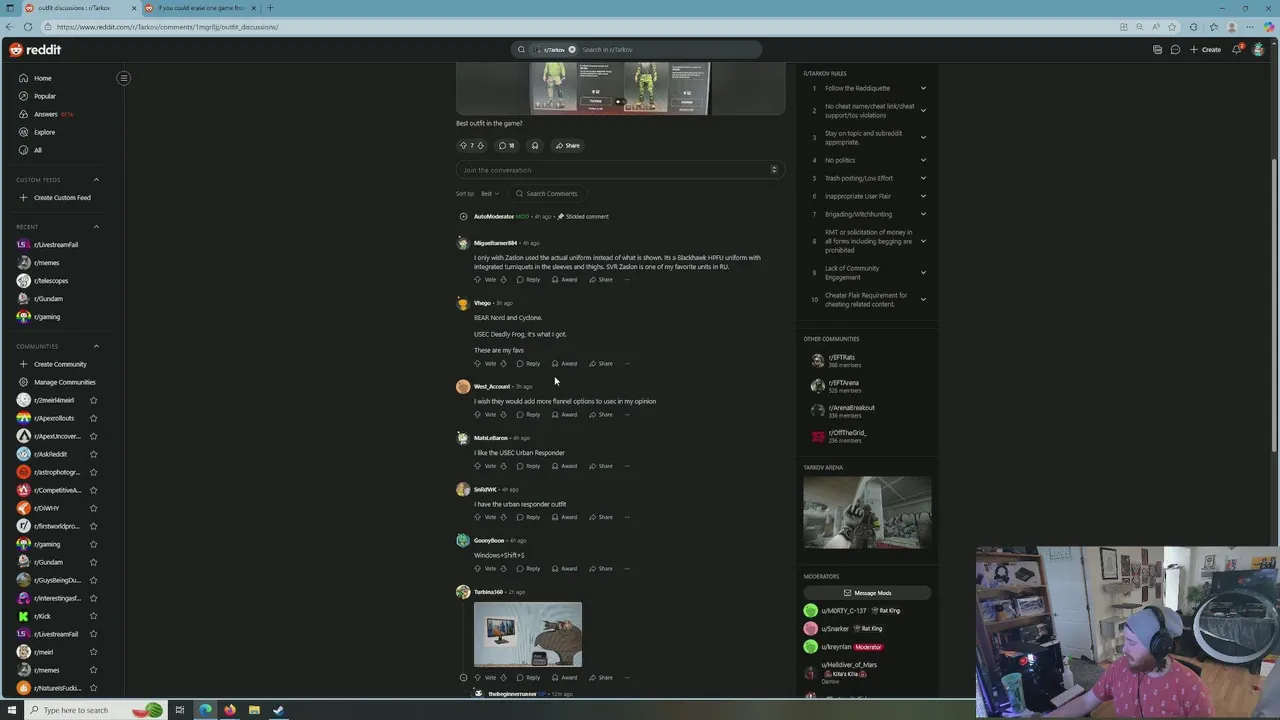
Task: Click Create post button
Action: click(1205, 49)
